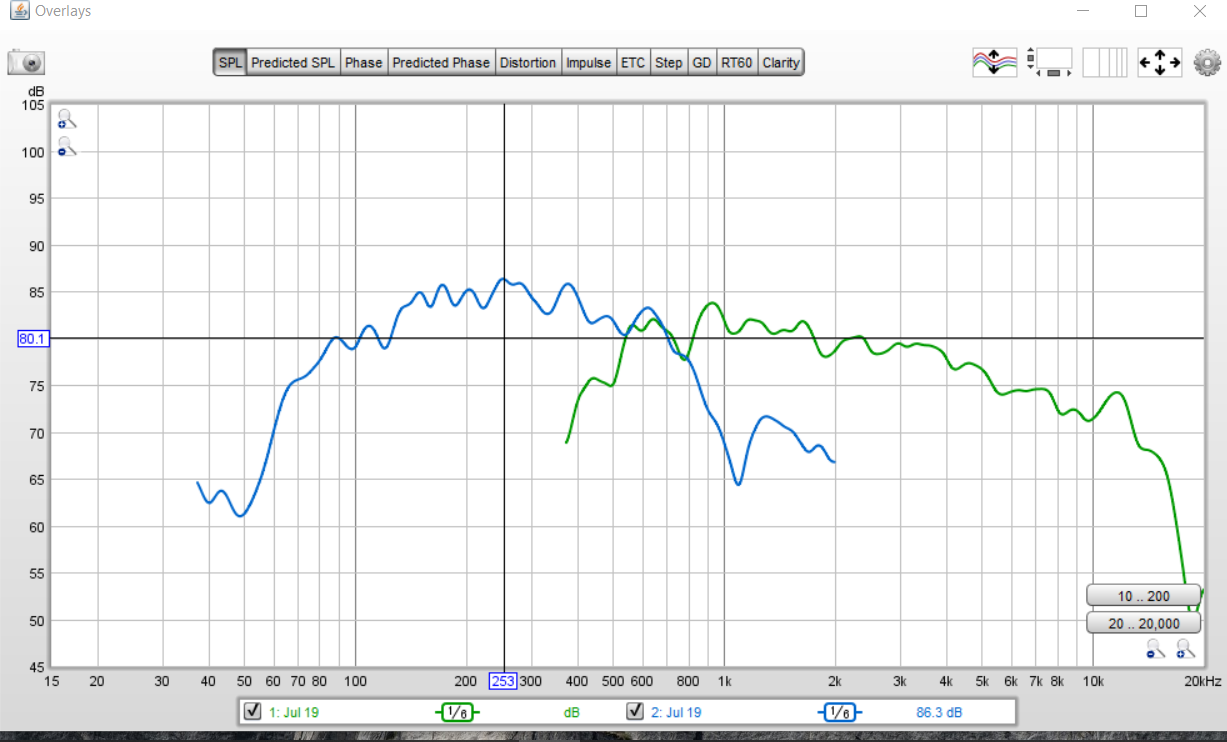
Task: Maximize the Overlays window
Action: pos(1141,11)
